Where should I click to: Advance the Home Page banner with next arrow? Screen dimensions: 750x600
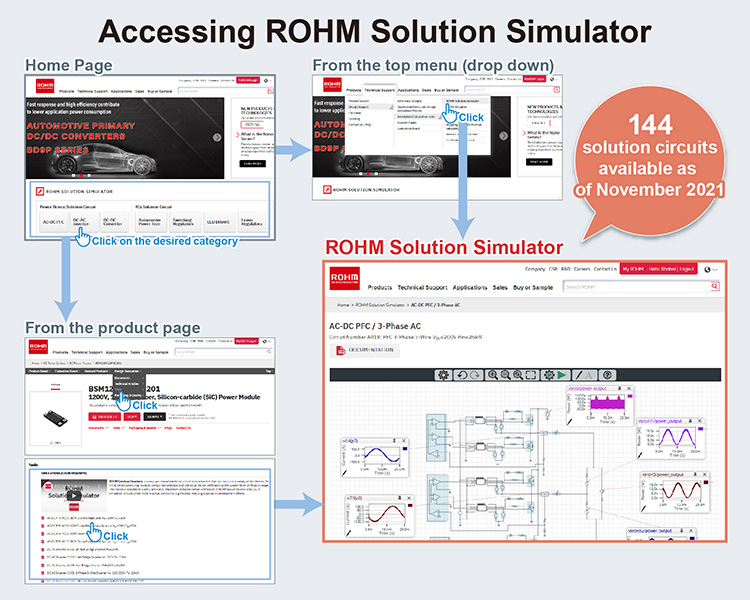[217, 137]
